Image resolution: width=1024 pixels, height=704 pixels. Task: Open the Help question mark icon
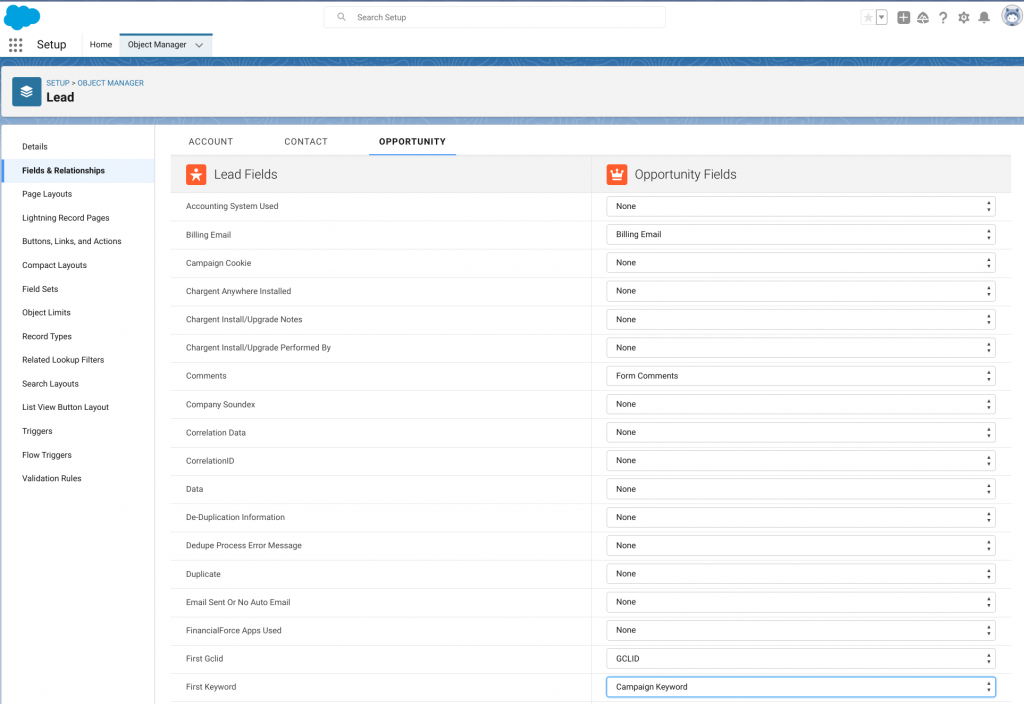pyautogui.click(x=943, y=17)
